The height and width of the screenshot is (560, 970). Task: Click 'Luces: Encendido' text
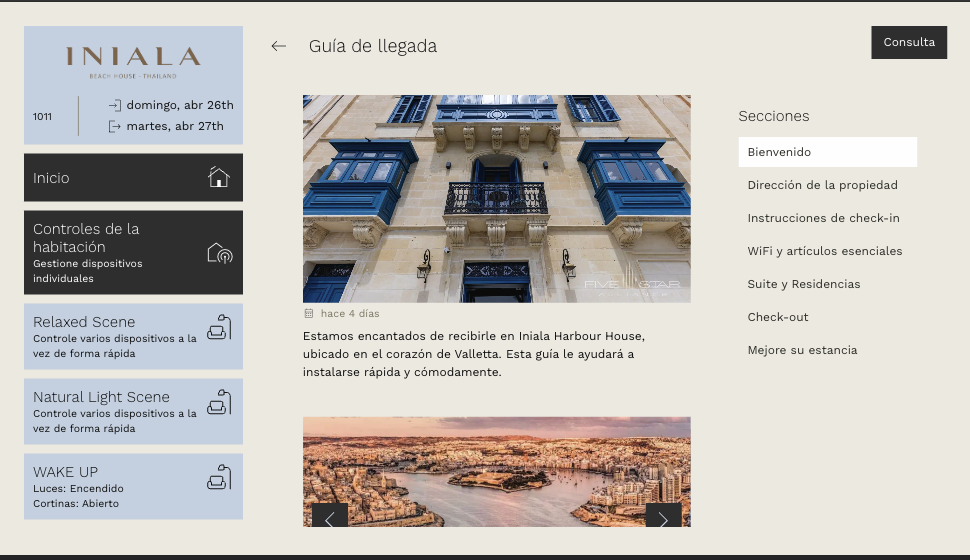(79, 489)
